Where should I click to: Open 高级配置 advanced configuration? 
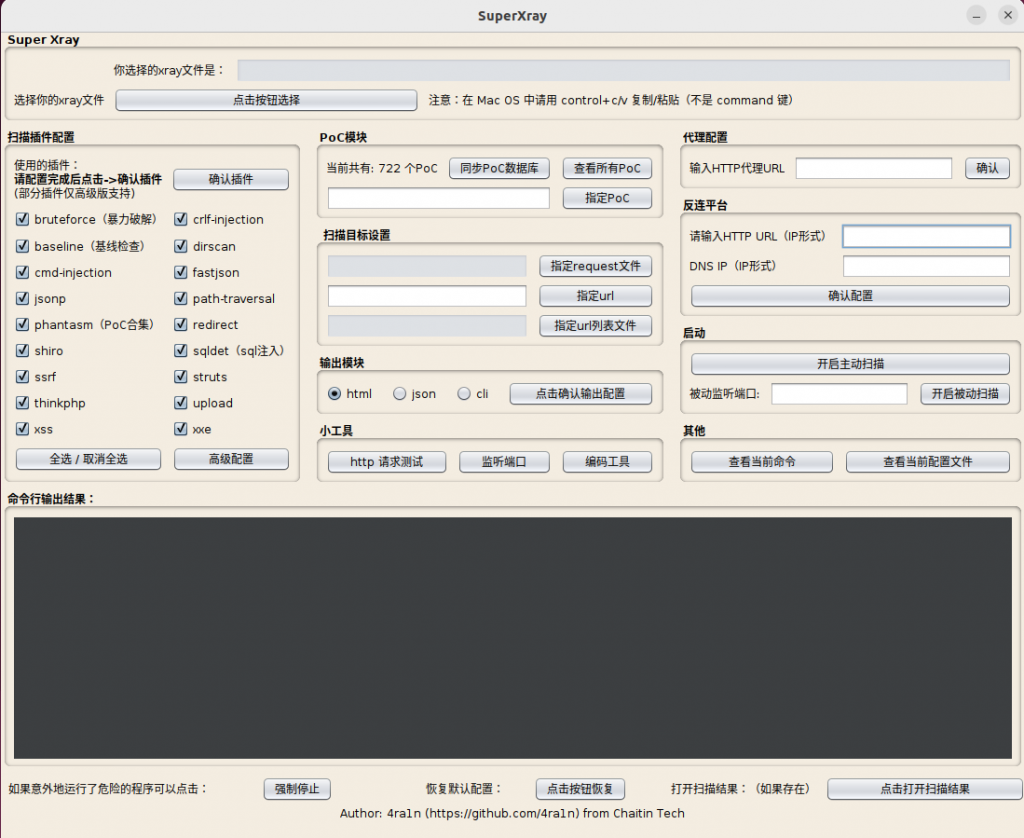tap(231, 459)
